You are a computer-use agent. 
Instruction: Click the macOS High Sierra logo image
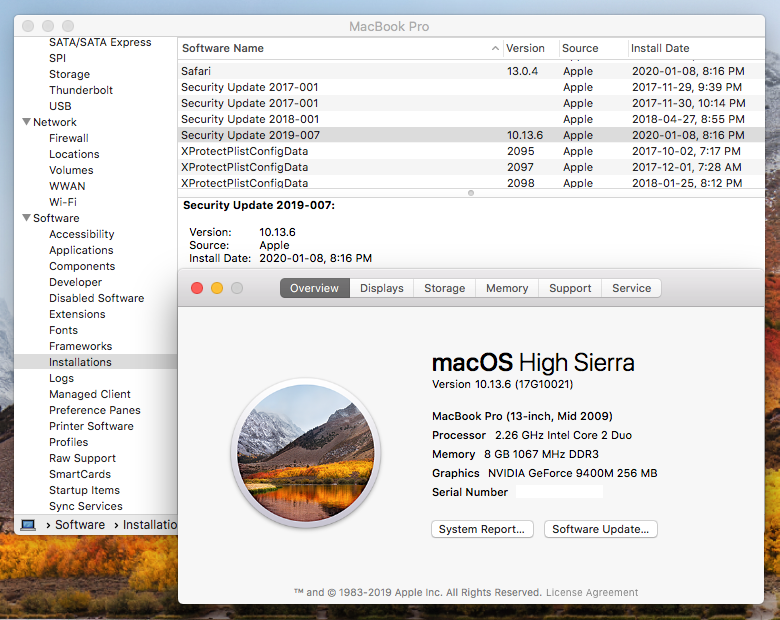(306, 453)
